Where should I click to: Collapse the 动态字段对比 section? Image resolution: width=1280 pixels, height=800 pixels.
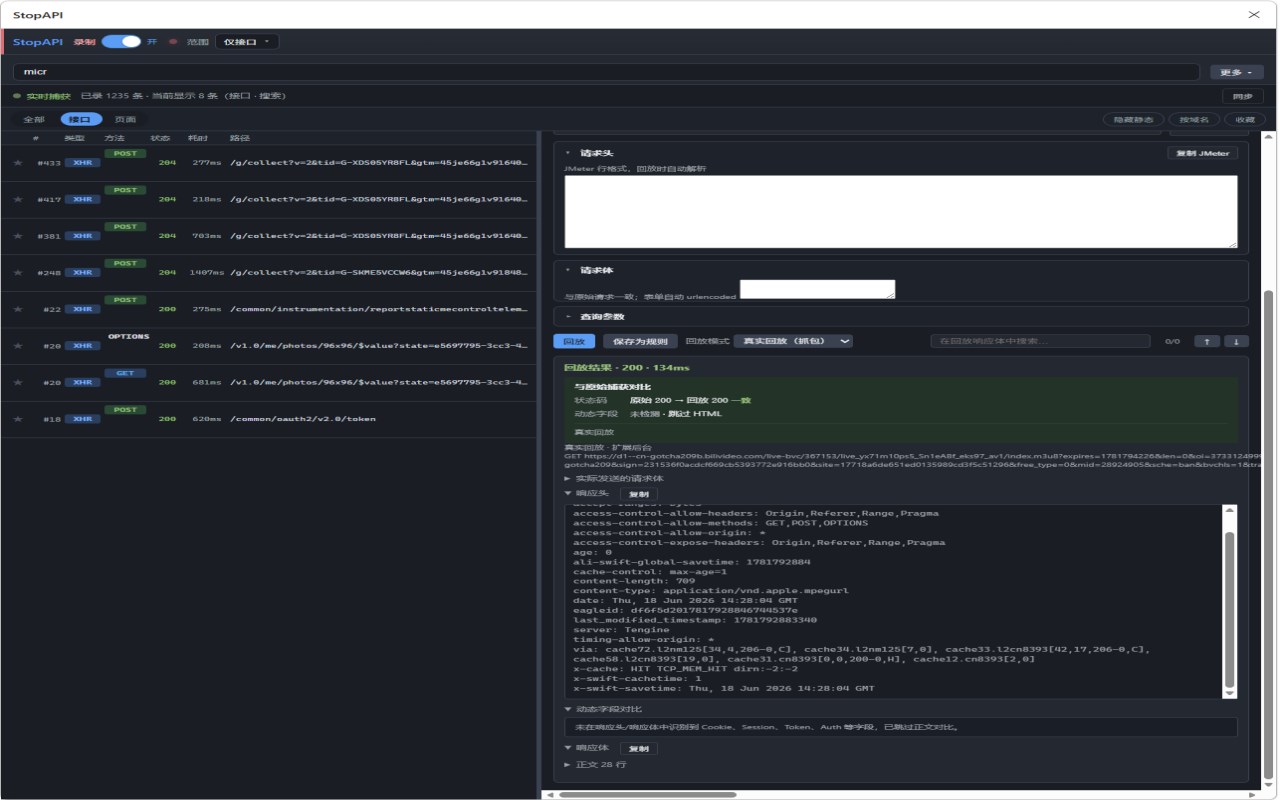point(603,709)
